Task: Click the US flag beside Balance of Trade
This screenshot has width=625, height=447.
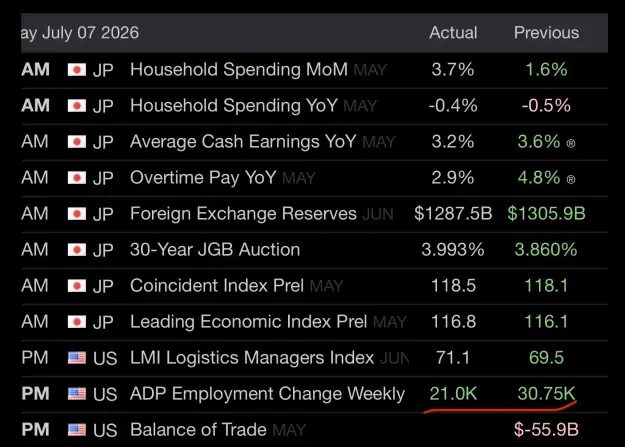Action: 77,430
